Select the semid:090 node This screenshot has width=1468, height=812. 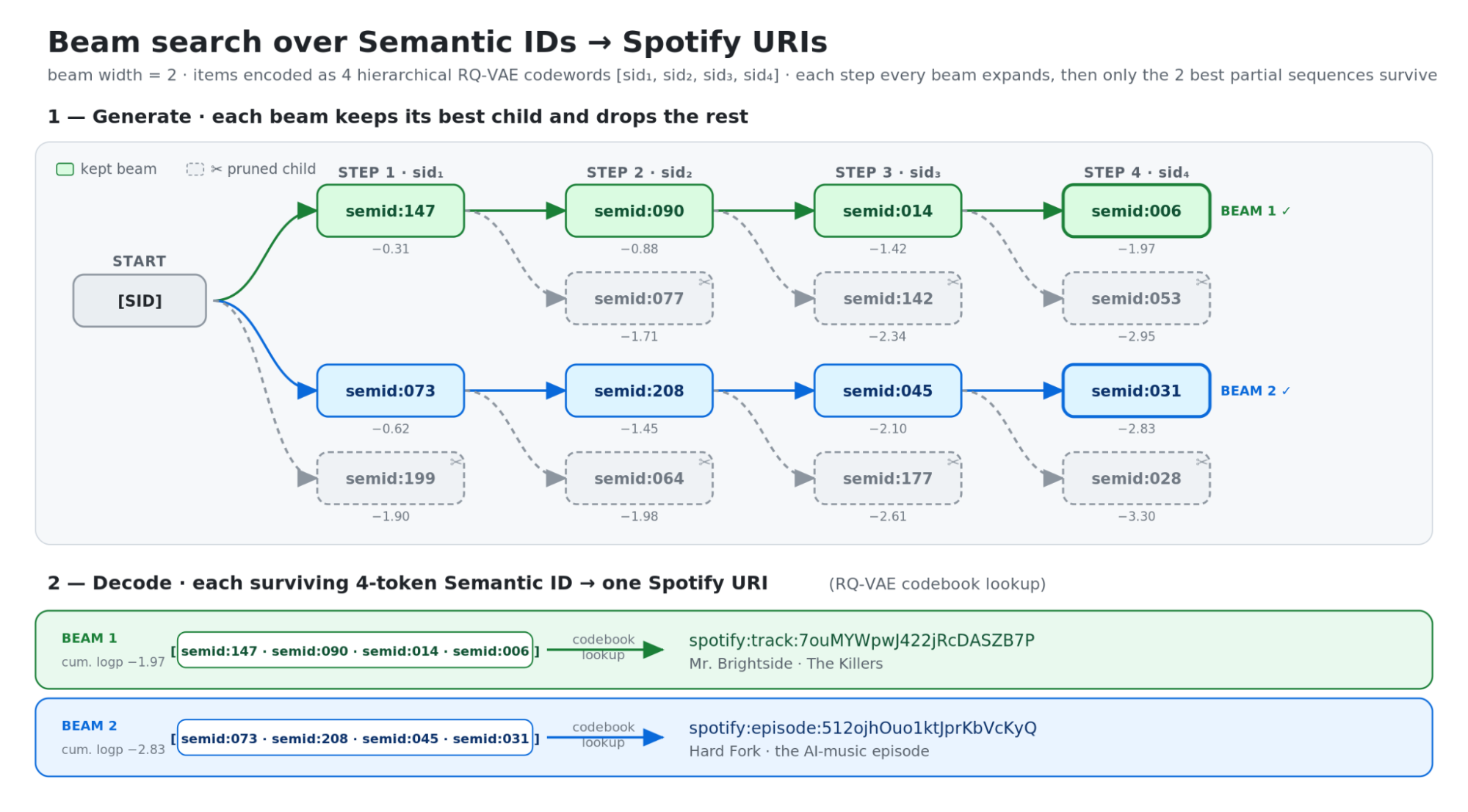639,211
